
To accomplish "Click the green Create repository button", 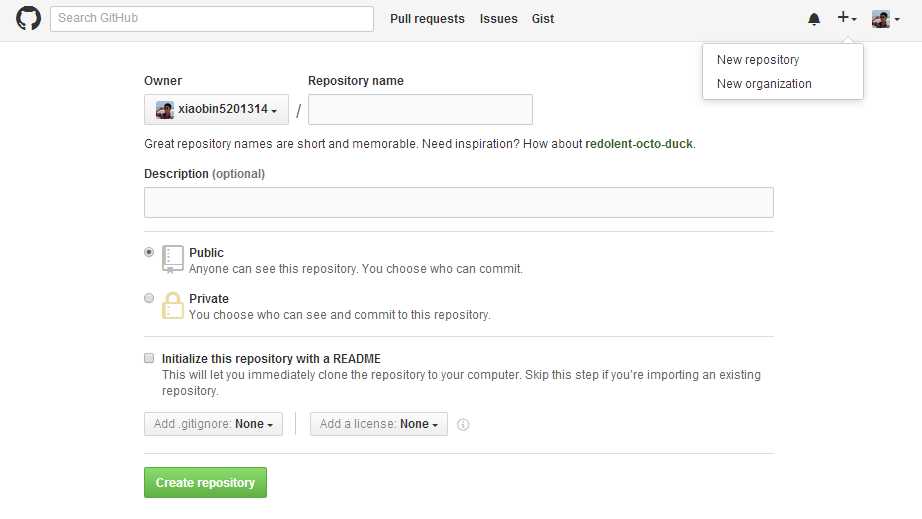I will [205, 483].
